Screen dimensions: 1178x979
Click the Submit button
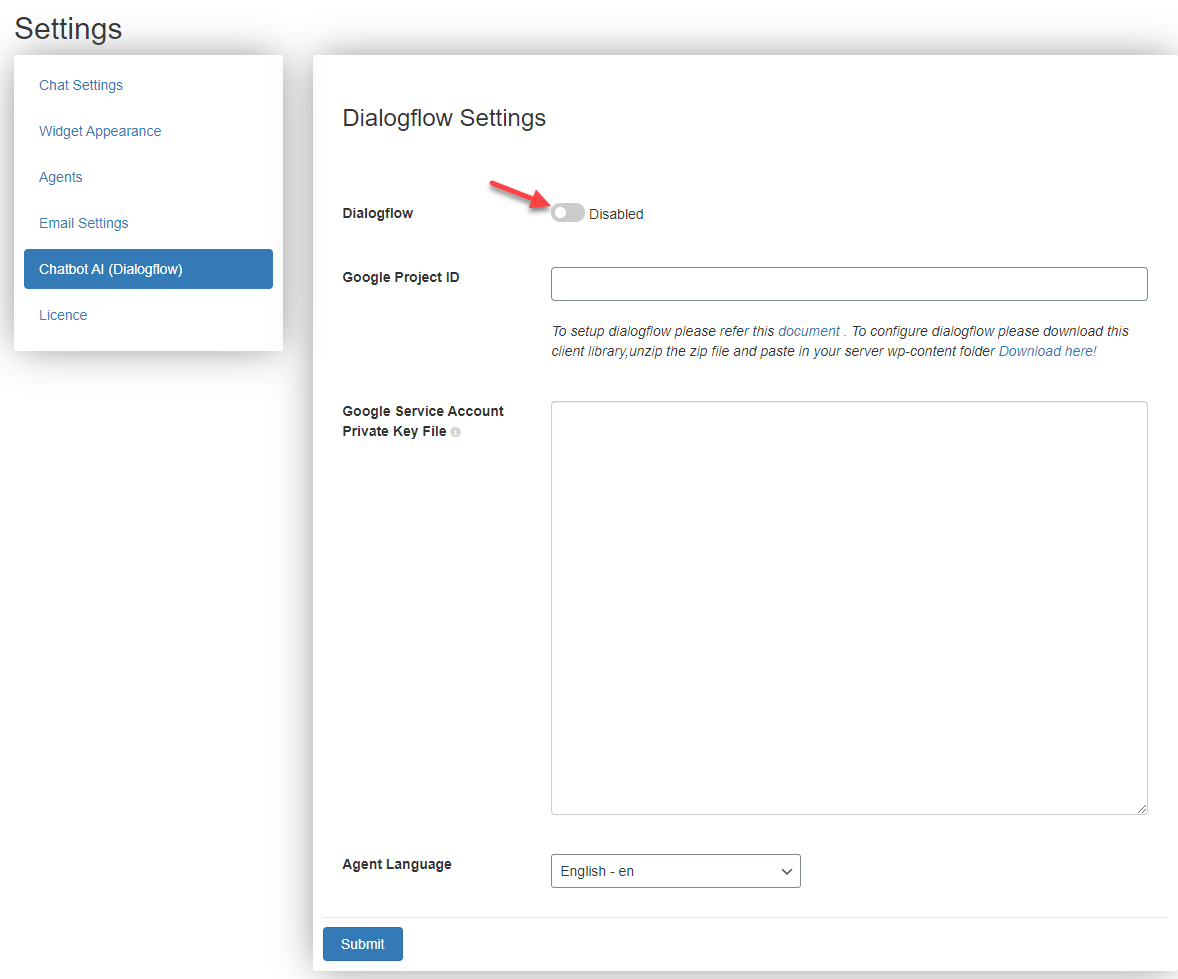point(363,944)
